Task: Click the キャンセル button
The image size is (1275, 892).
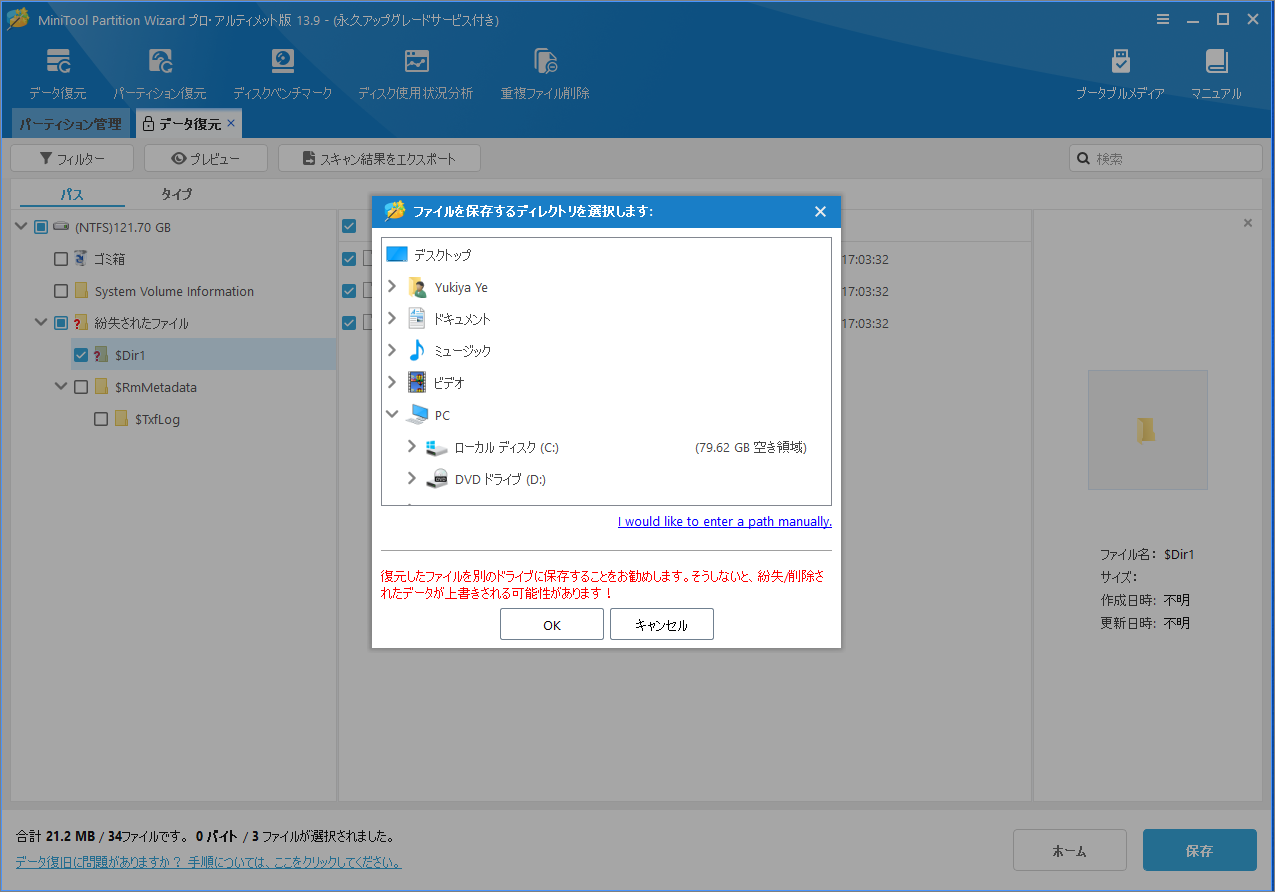Action: (662, 624)
